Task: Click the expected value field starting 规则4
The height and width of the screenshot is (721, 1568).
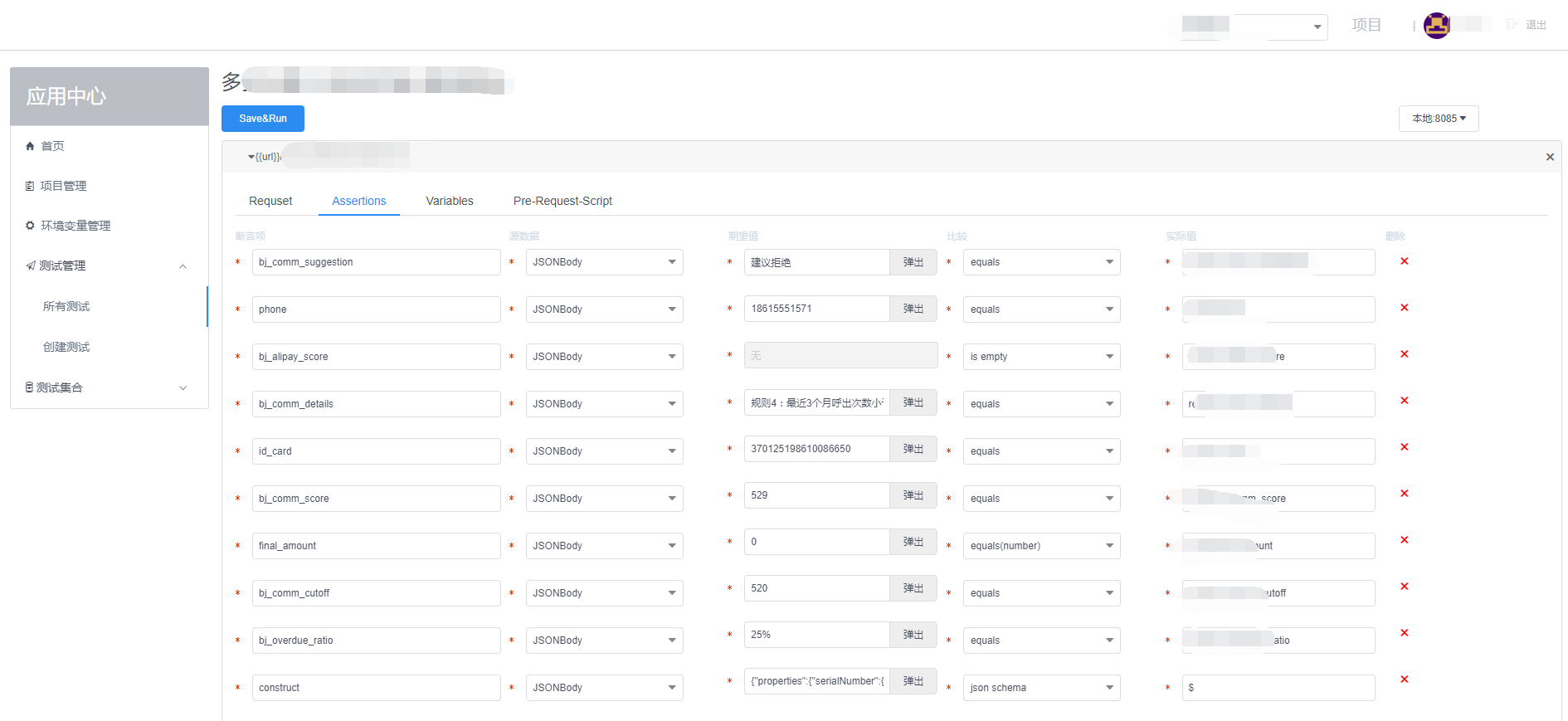Action: click(x=817, y=402)
